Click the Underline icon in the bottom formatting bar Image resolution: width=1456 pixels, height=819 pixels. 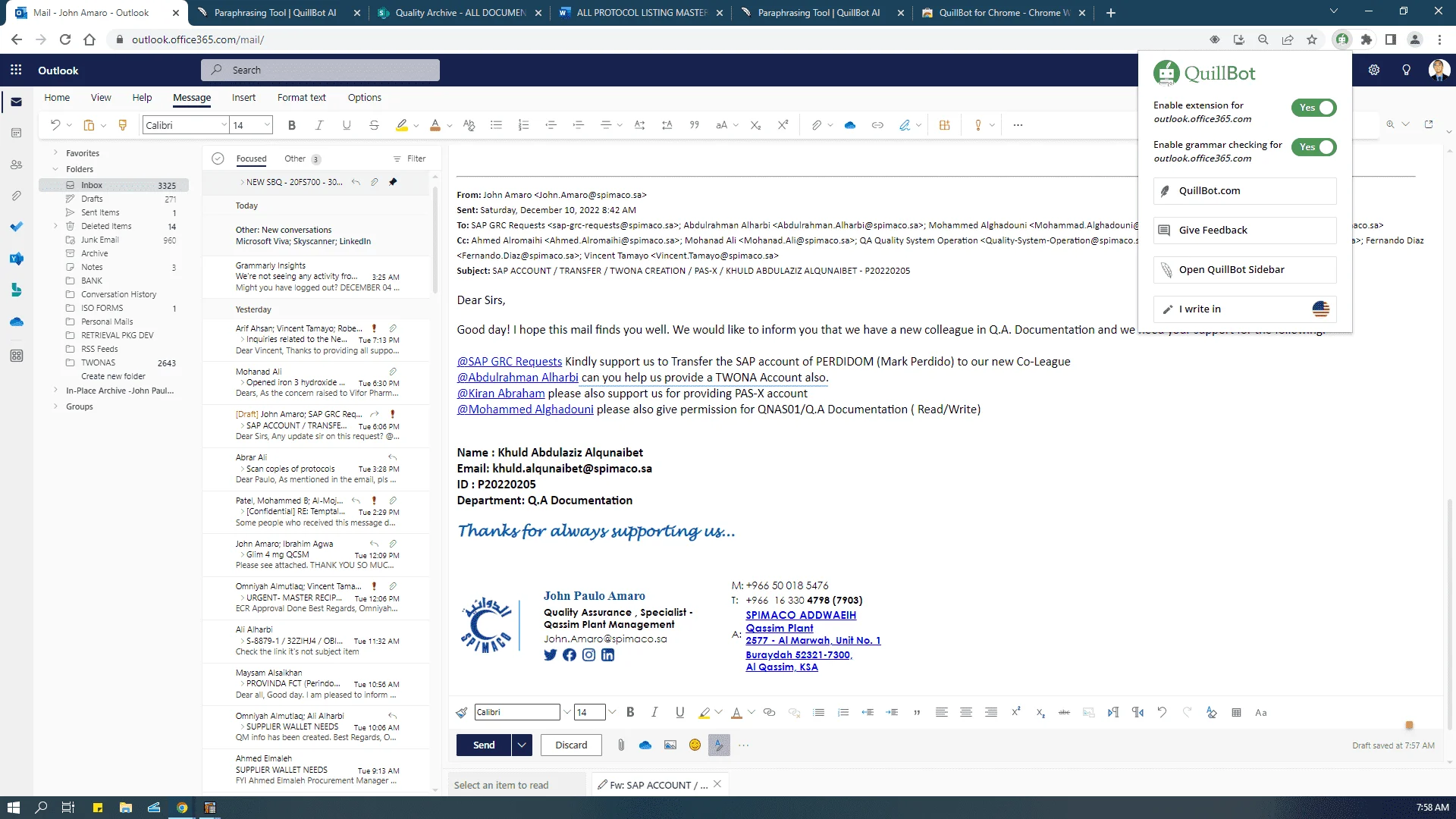point(679,712)
